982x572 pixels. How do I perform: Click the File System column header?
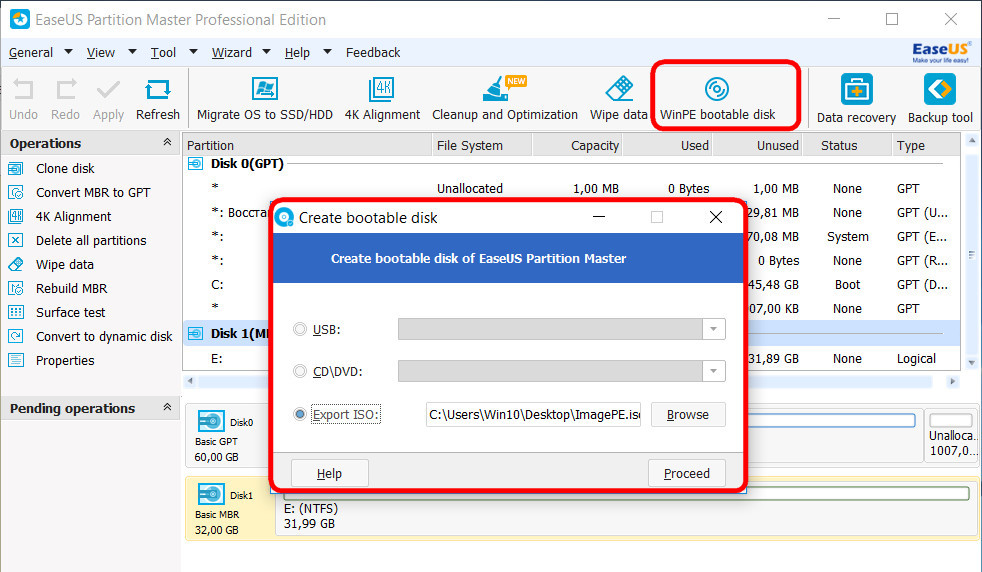pos(482,145)
